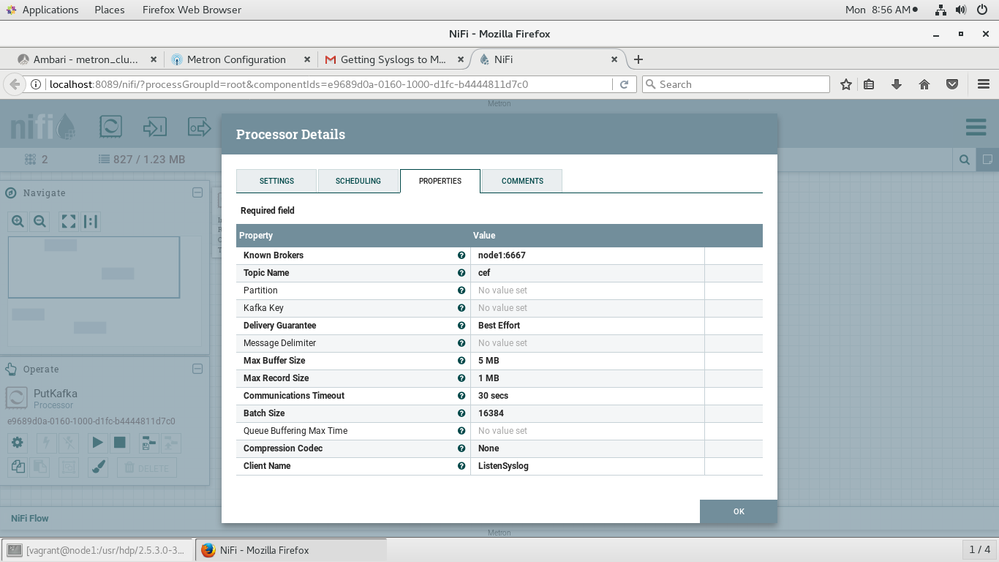Click the NiFi Flow breadcrumb link
The image size is (999, 562).
29,518
